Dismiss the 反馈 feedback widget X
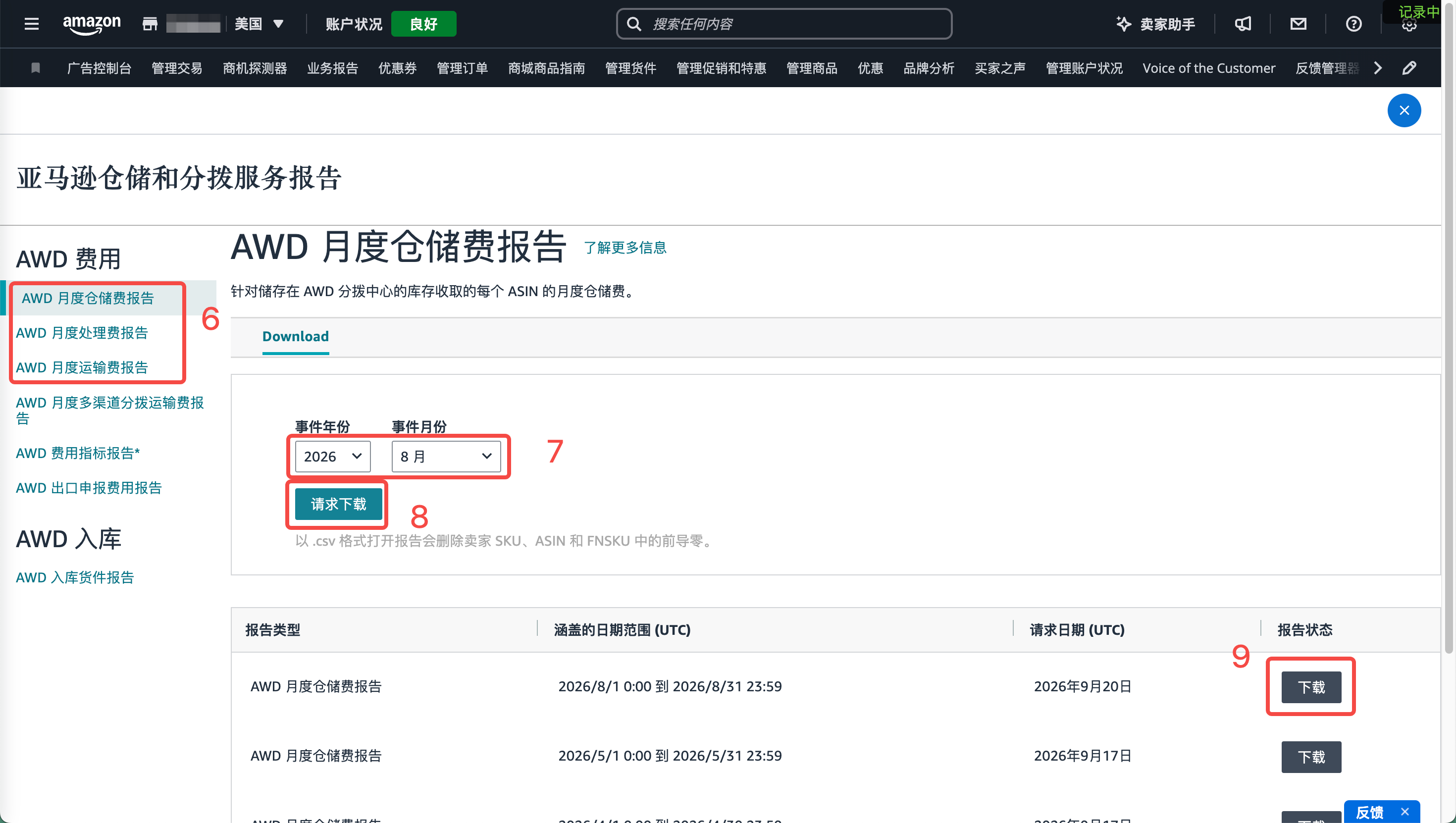 1404,812
